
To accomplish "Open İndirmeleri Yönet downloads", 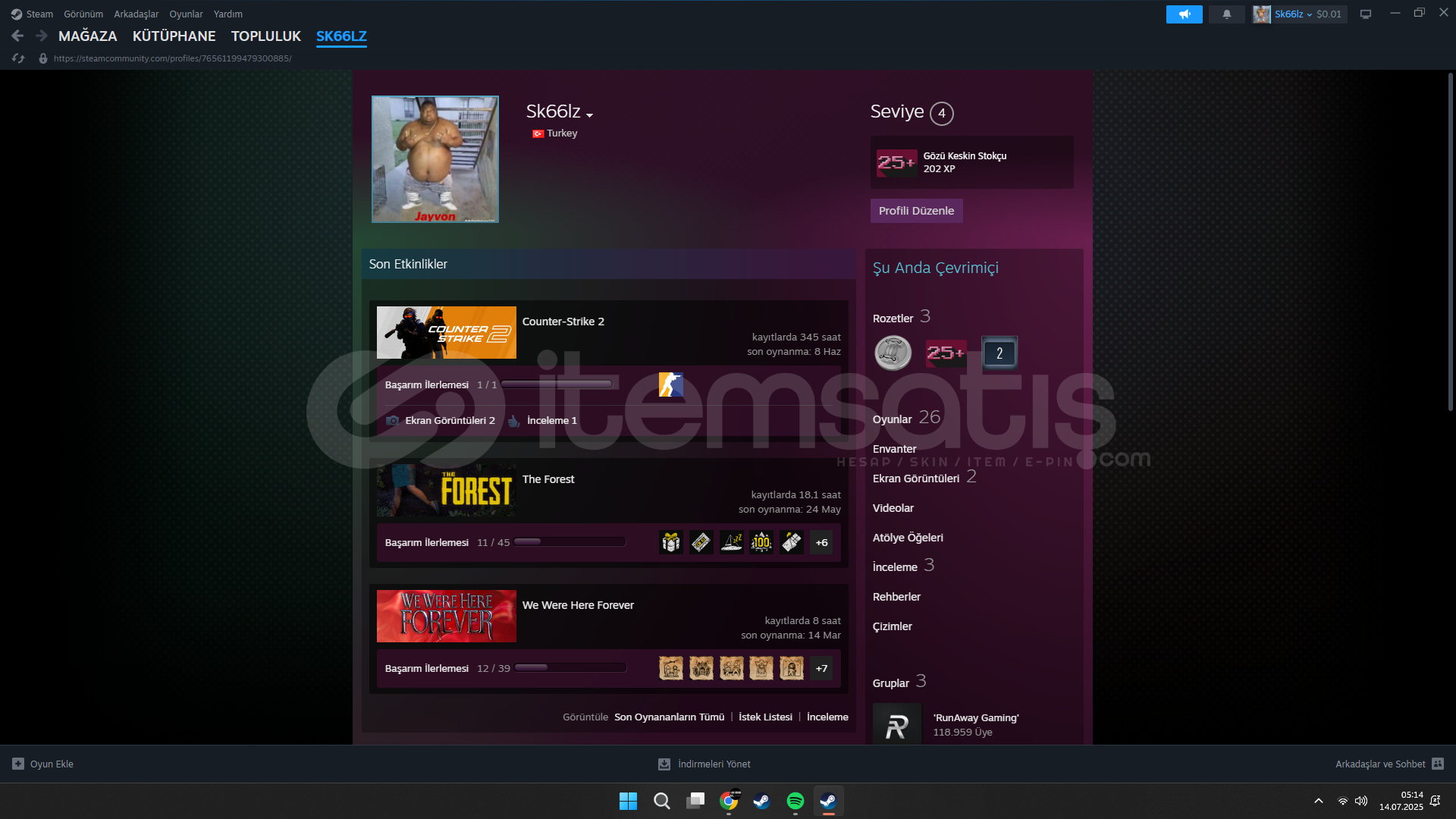I will click(704, 764).
